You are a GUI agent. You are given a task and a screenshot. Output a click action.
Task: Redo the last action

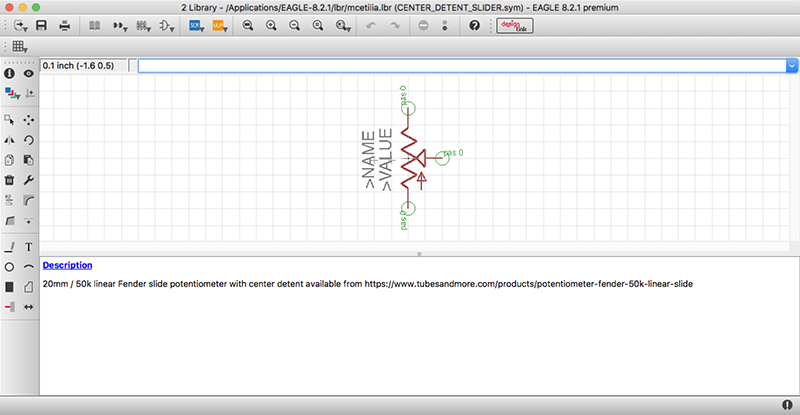click(x=394, y=26)
